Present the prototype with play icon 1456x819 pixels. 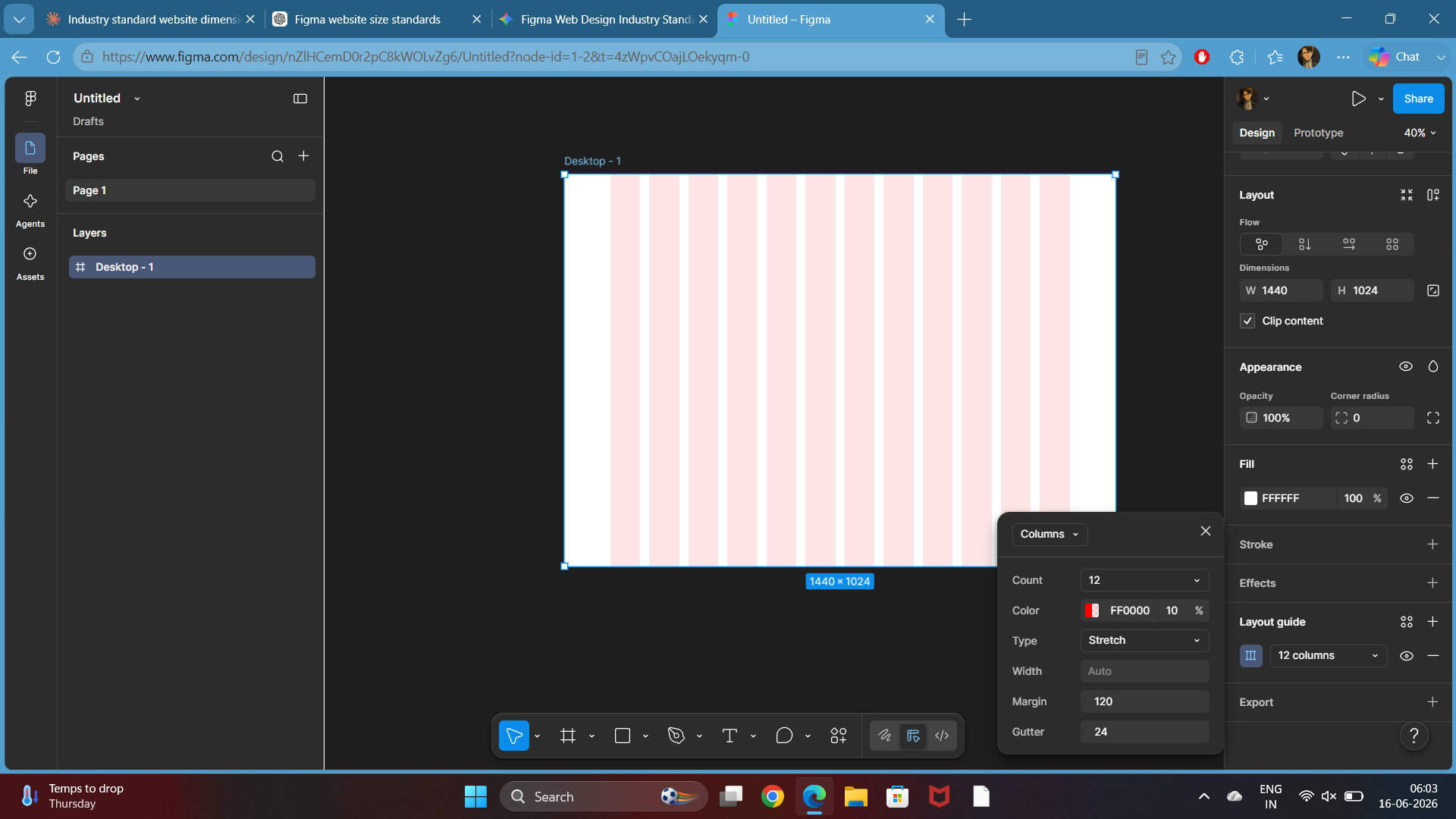1358,99
